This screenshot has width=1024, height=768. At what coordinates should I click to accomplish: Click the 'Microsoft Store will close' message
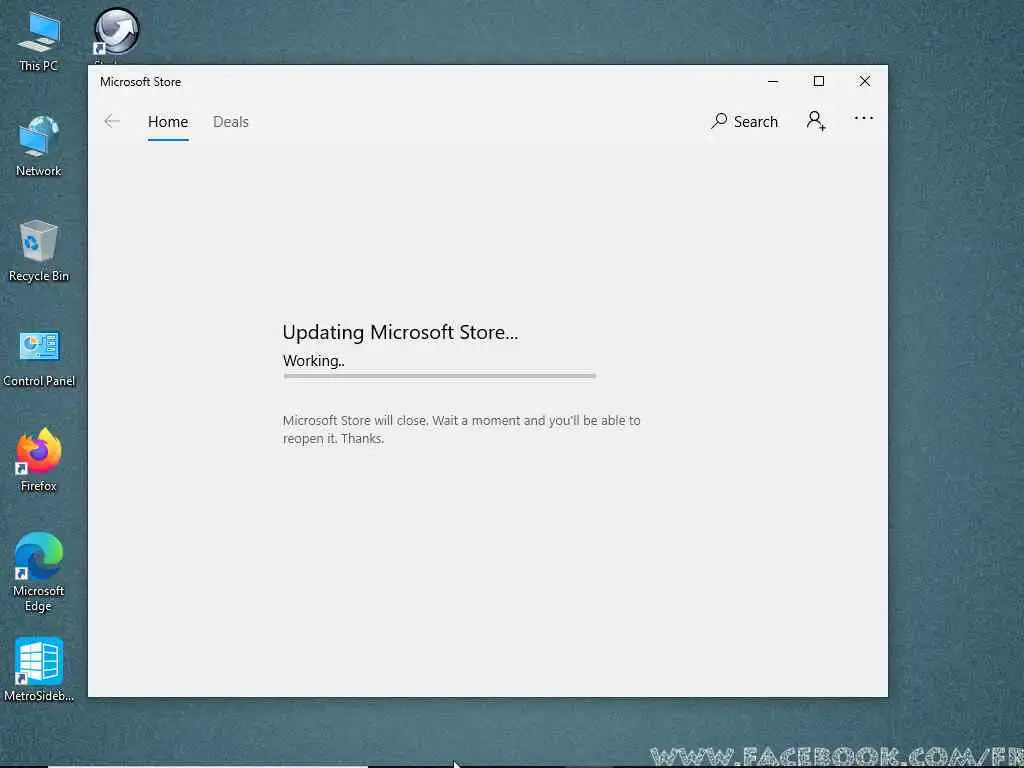point(461,429)
